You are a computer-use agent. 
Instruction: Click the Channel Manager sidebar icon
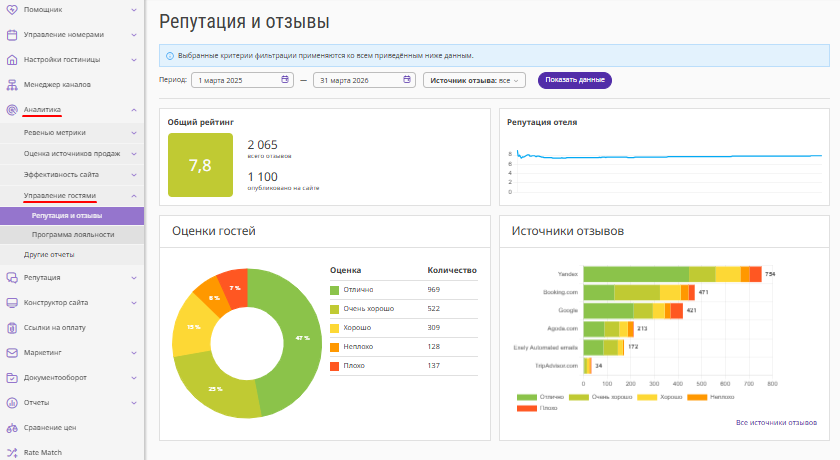pyautogui.click(x=12, y=85)
